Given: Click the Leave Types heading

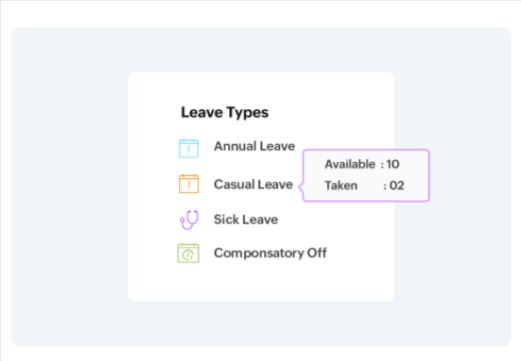Looking at the screenshot, I should [x=225, y=113].
